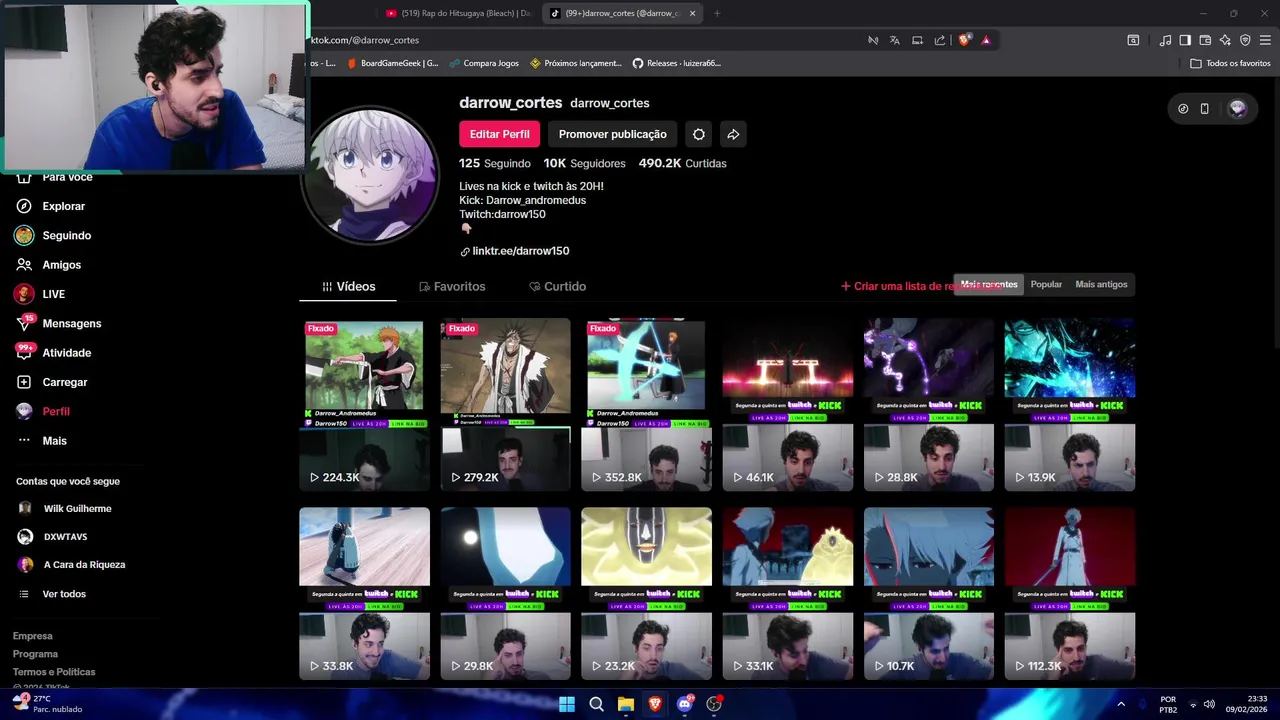This screenshot has height=720, width=1280.
Task: Click the Editar Perfil button
Action: point(499,134)
